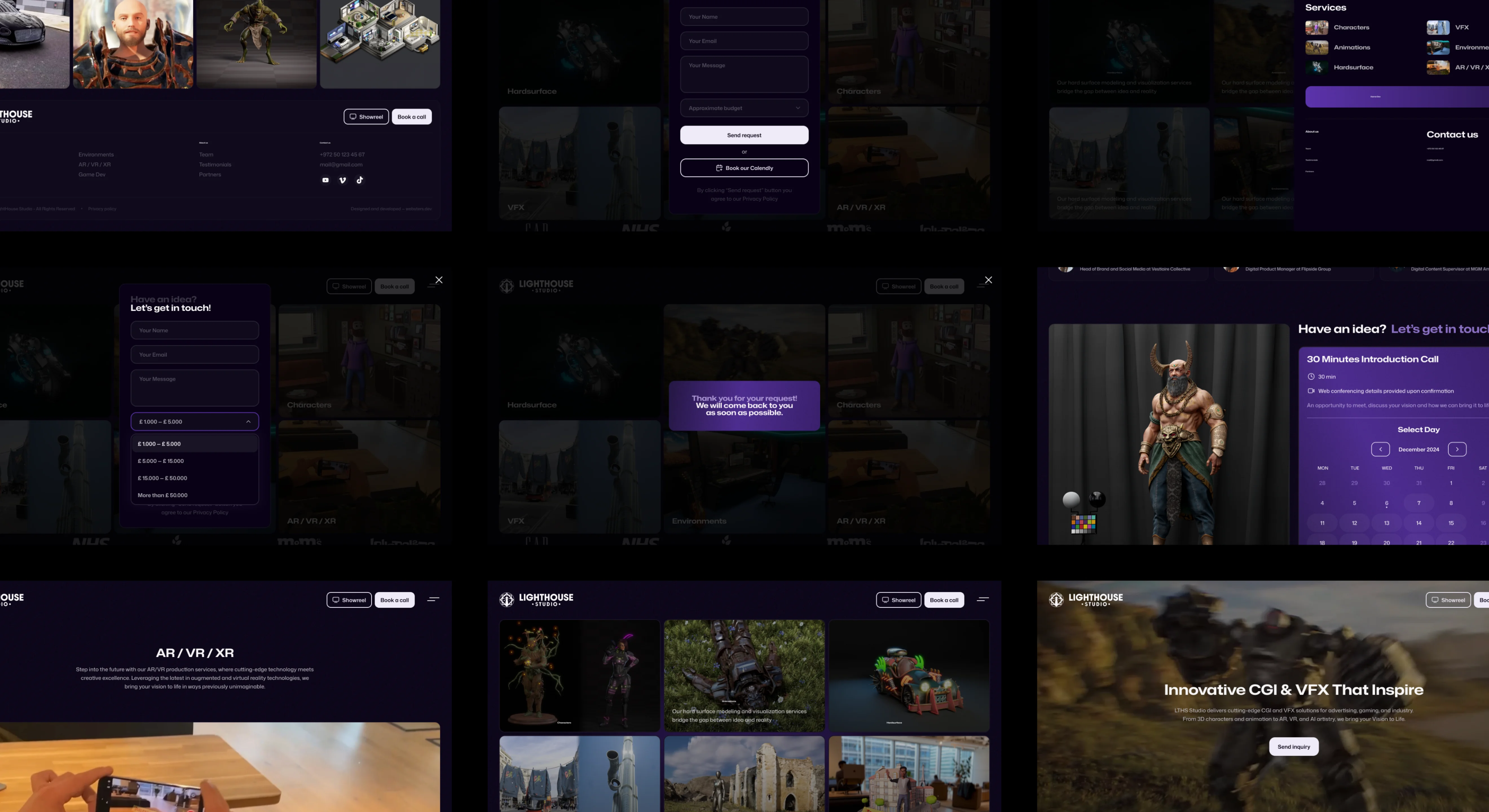The width and height of the screenshot is (1489, 812).
Task: Focus Your Message field above the open budget list
Action: pyautogui.click(x=195, y=388)
